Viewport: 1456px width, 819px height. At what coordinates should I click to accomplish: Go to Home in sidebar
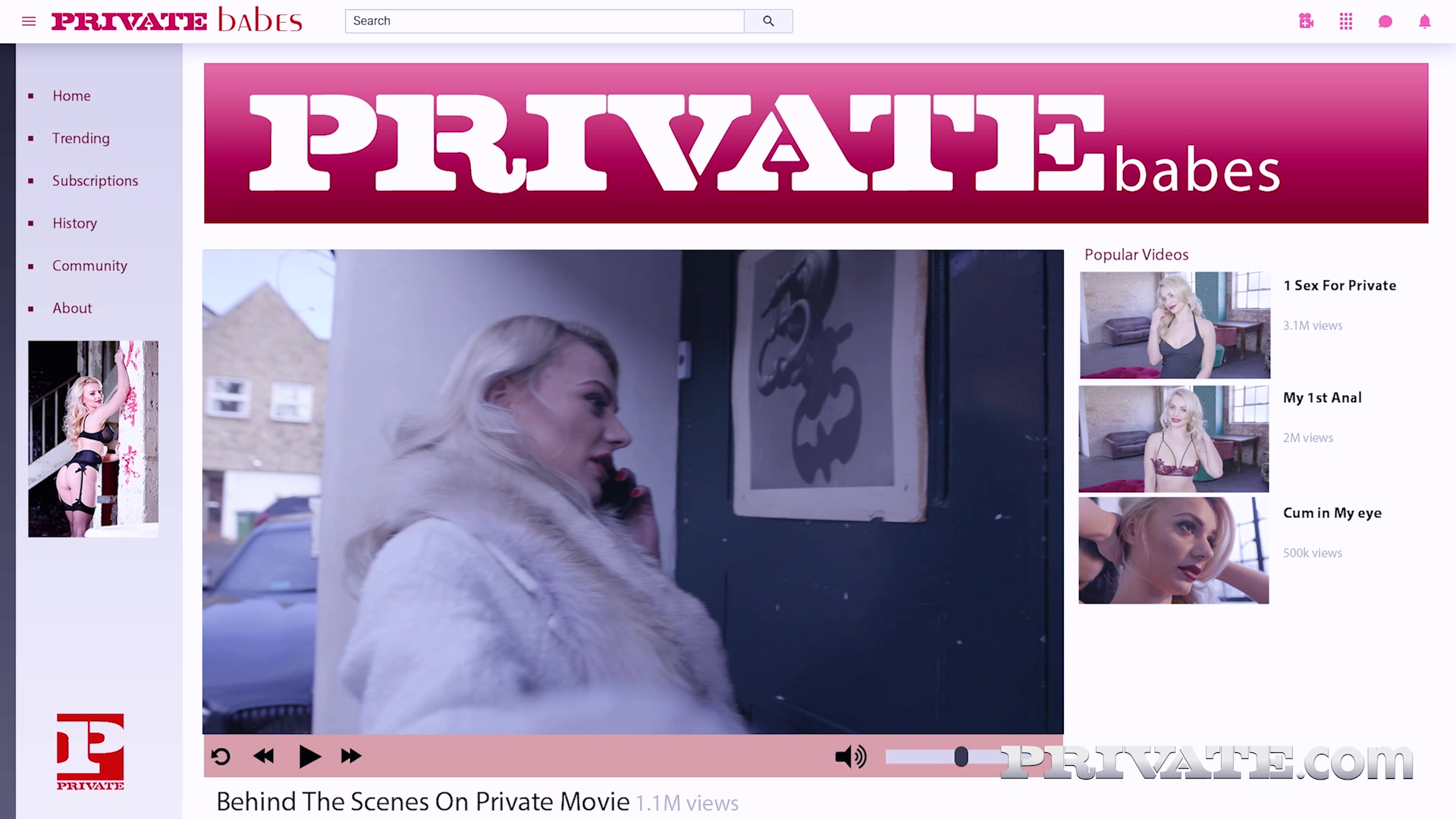click(71, 96)
